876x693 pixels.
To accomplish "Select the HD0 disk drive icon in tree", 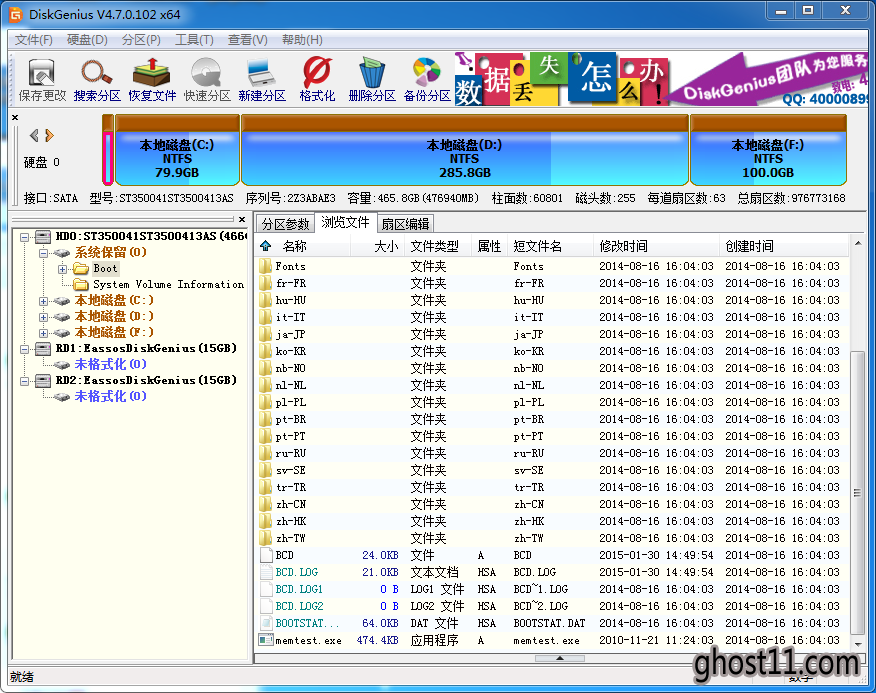I will pyautogui.click(x=43, y=236).
